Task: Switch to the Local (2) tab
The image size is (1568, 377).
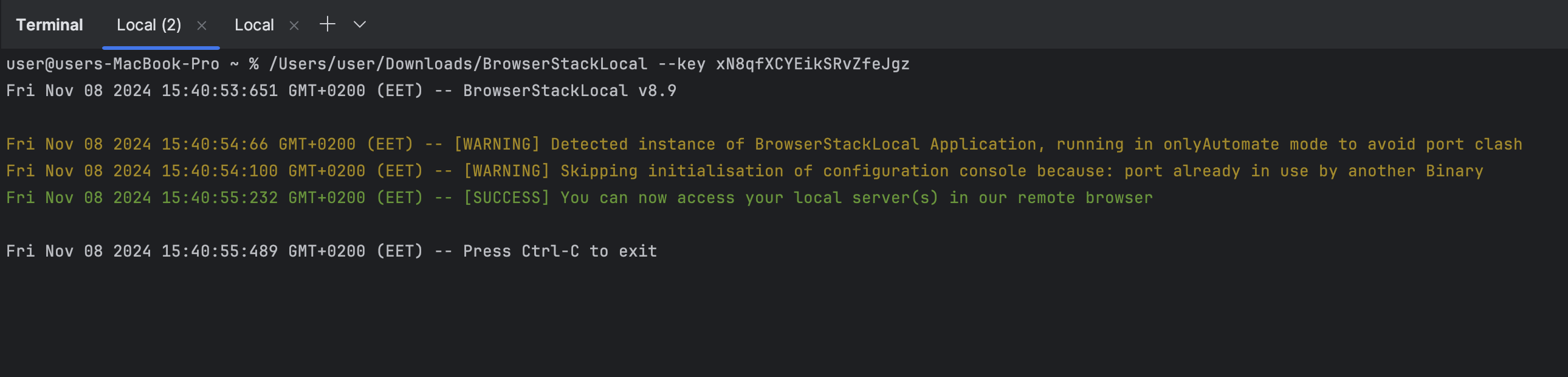Action: [x=149, y=25]
